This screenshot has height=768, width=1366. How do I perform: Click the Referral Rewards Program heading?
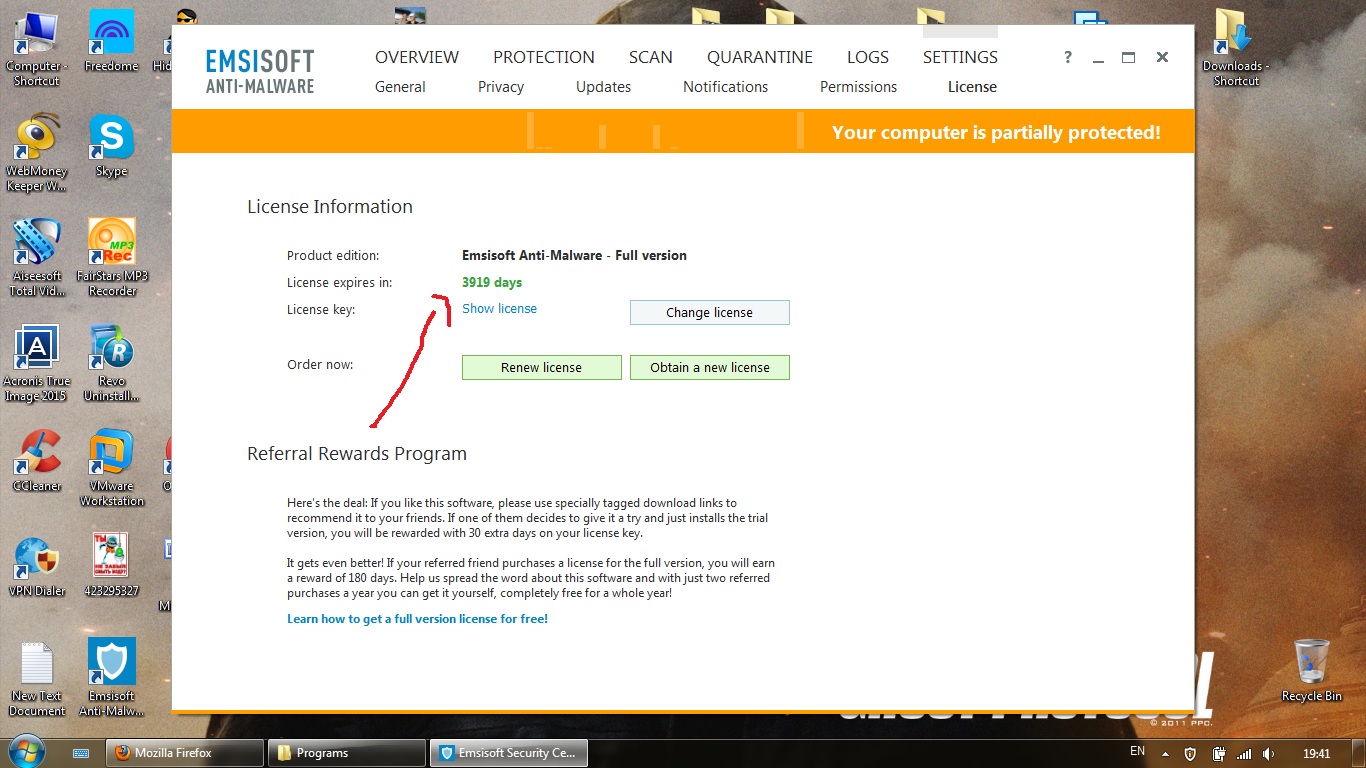point(357,454)
